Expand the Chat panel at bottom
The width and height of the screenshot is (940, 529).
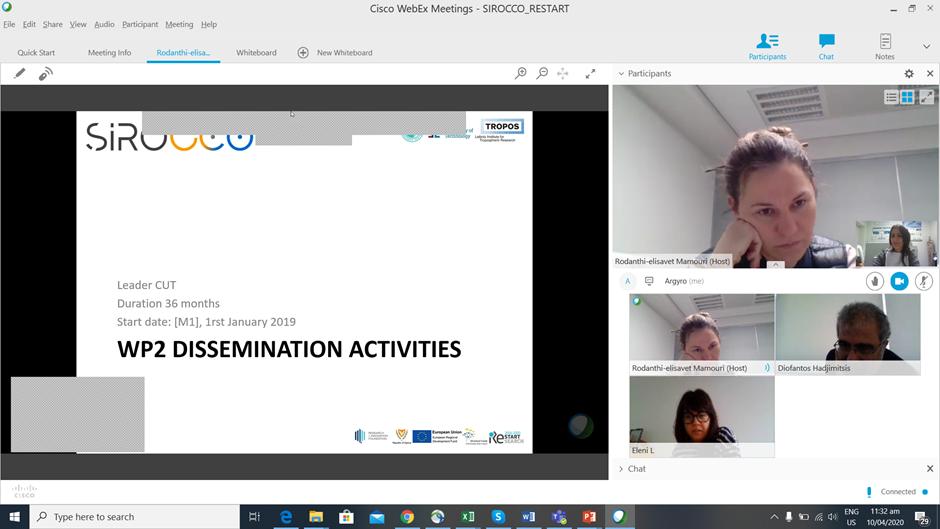(621, 469)
